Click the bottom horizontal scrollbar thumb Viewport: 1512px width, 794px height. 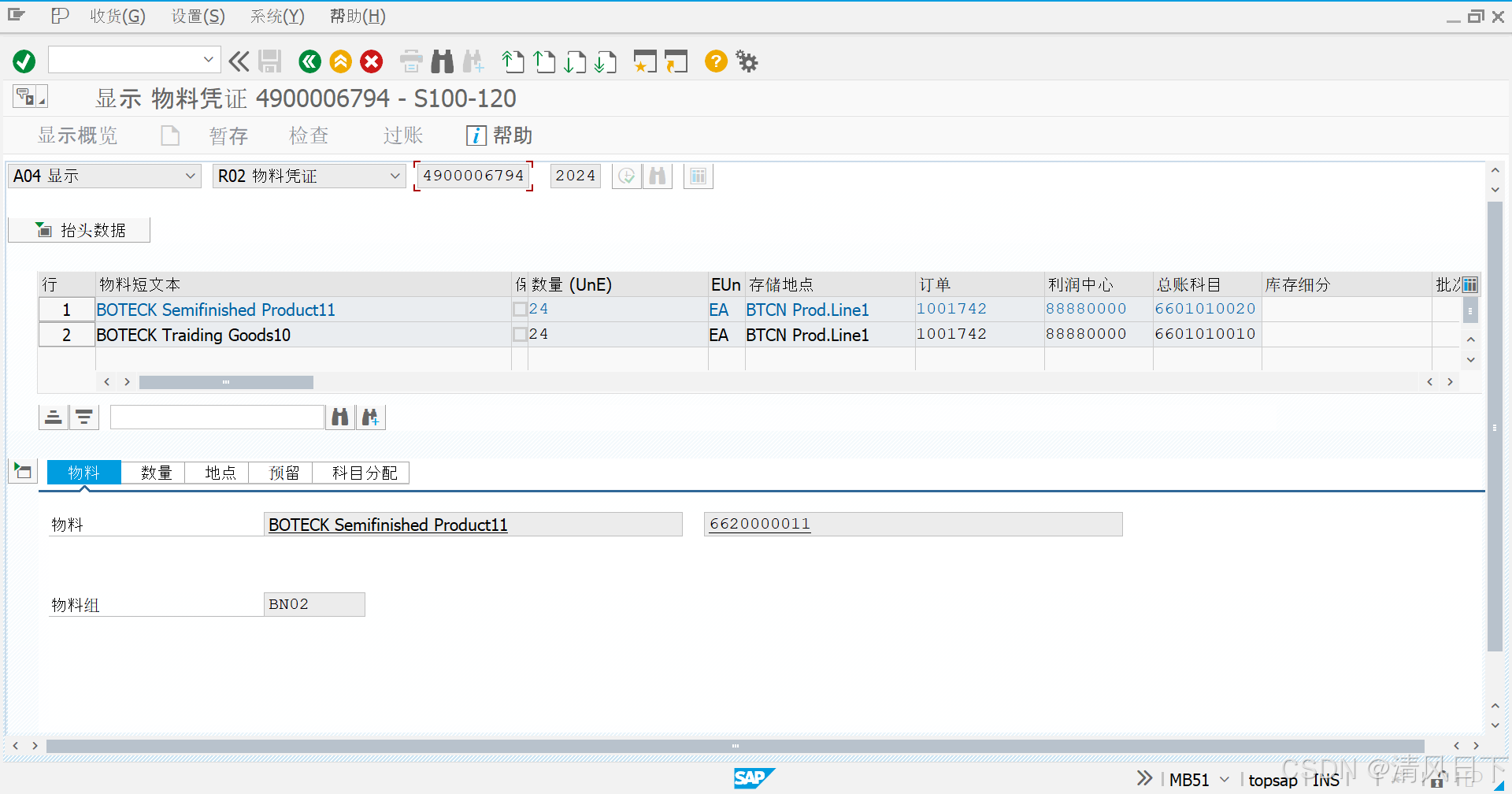(735, 745)
